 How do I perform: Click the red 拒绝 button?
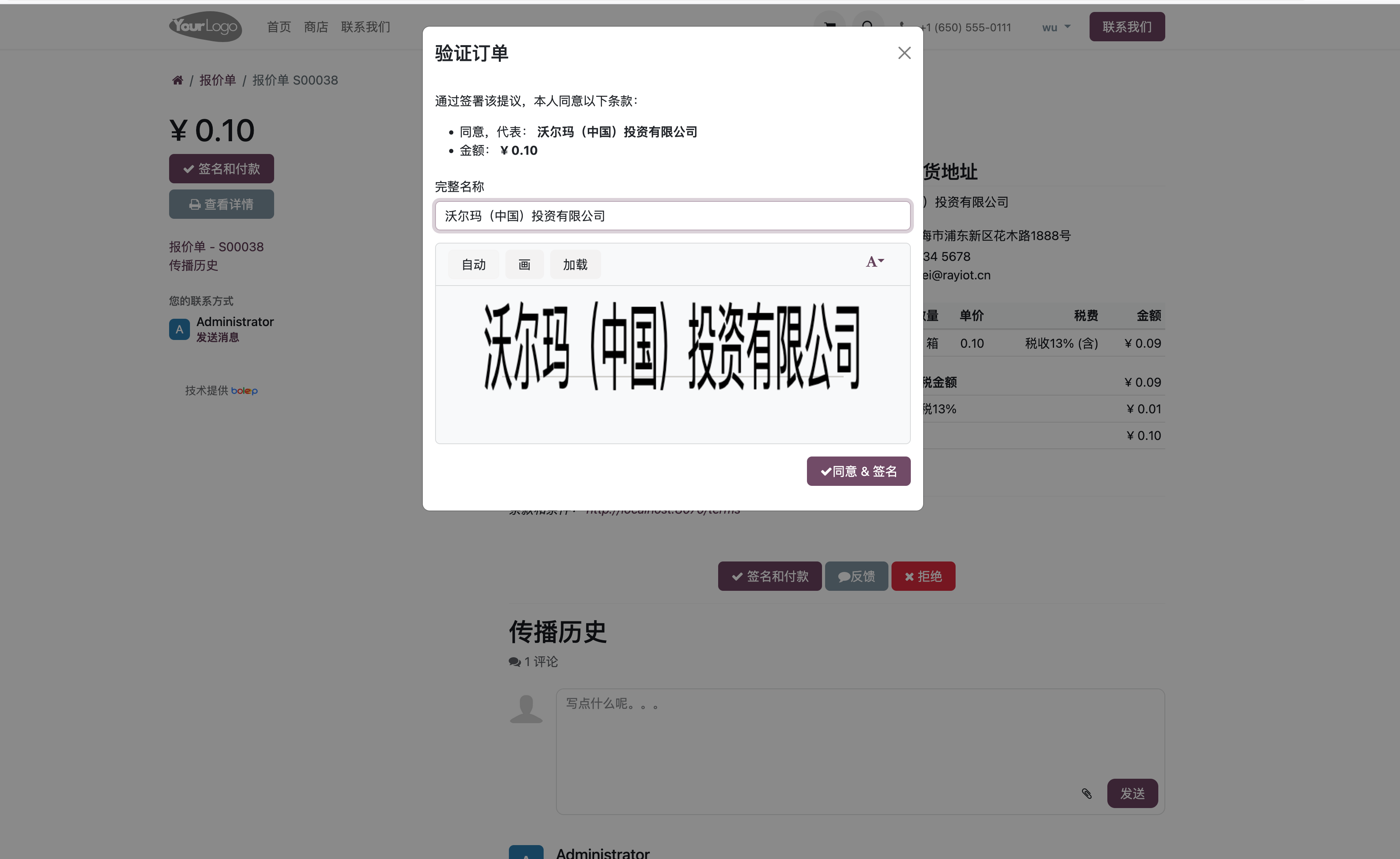click(923, 576)
